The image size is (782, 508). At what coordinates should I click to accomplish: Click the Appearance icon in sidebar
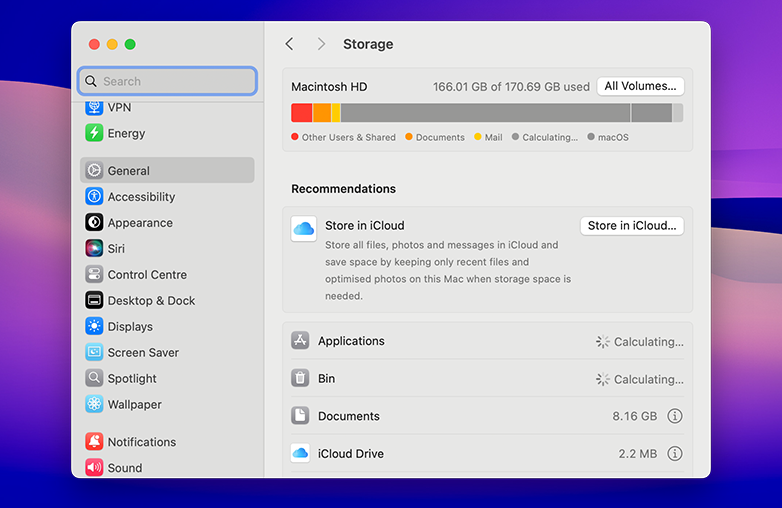point(94,222)
